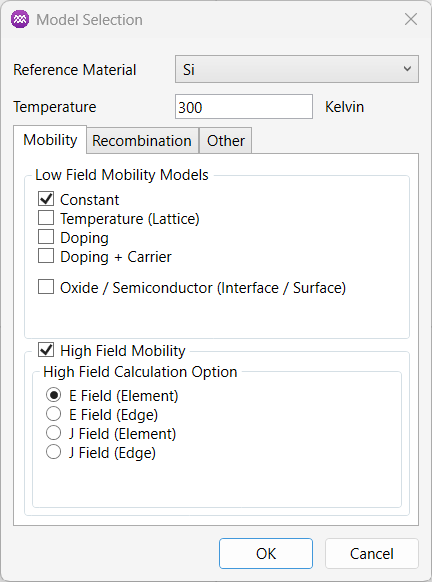Close the Model Selection dialog

coord(411,19)
